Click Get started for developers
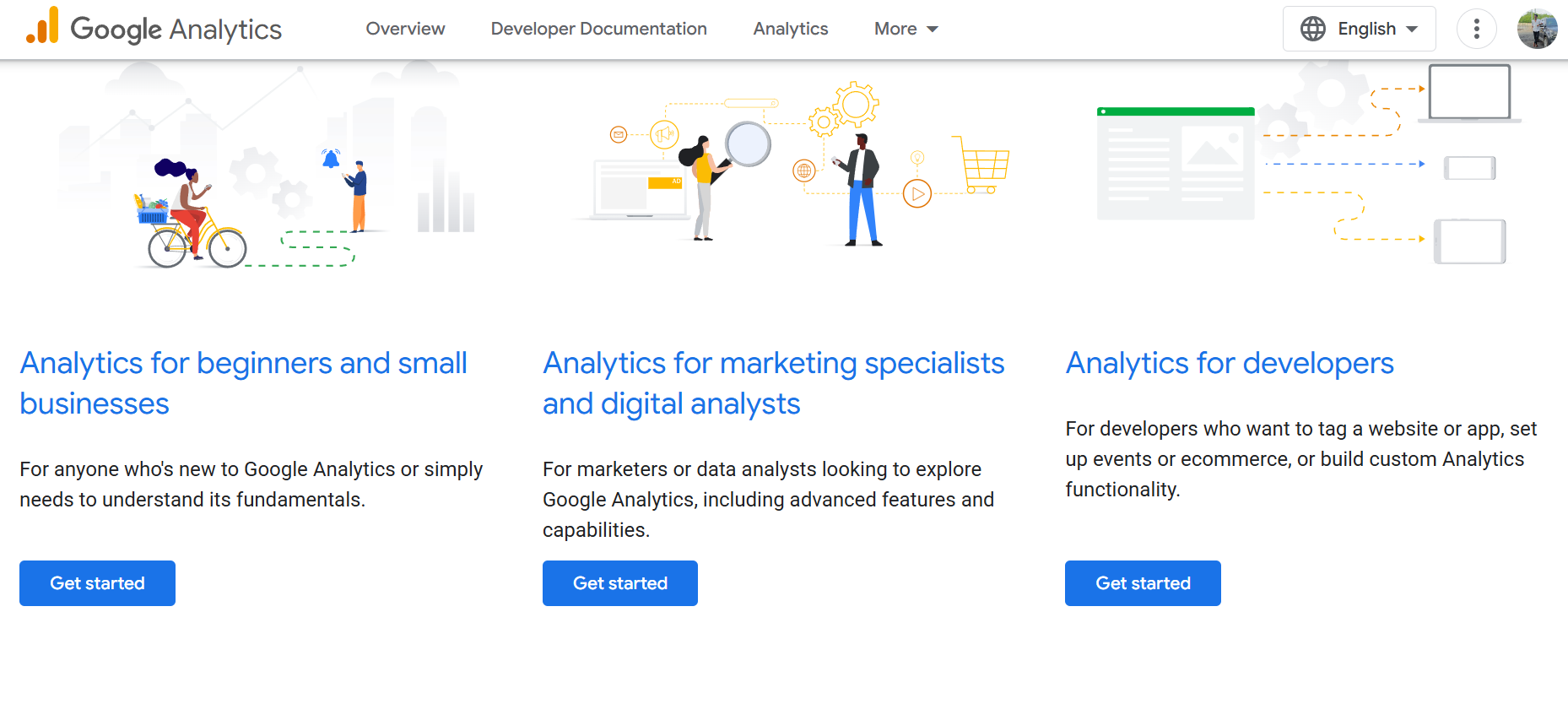The image size is (1568, 704). click(x=1142, y=582)
